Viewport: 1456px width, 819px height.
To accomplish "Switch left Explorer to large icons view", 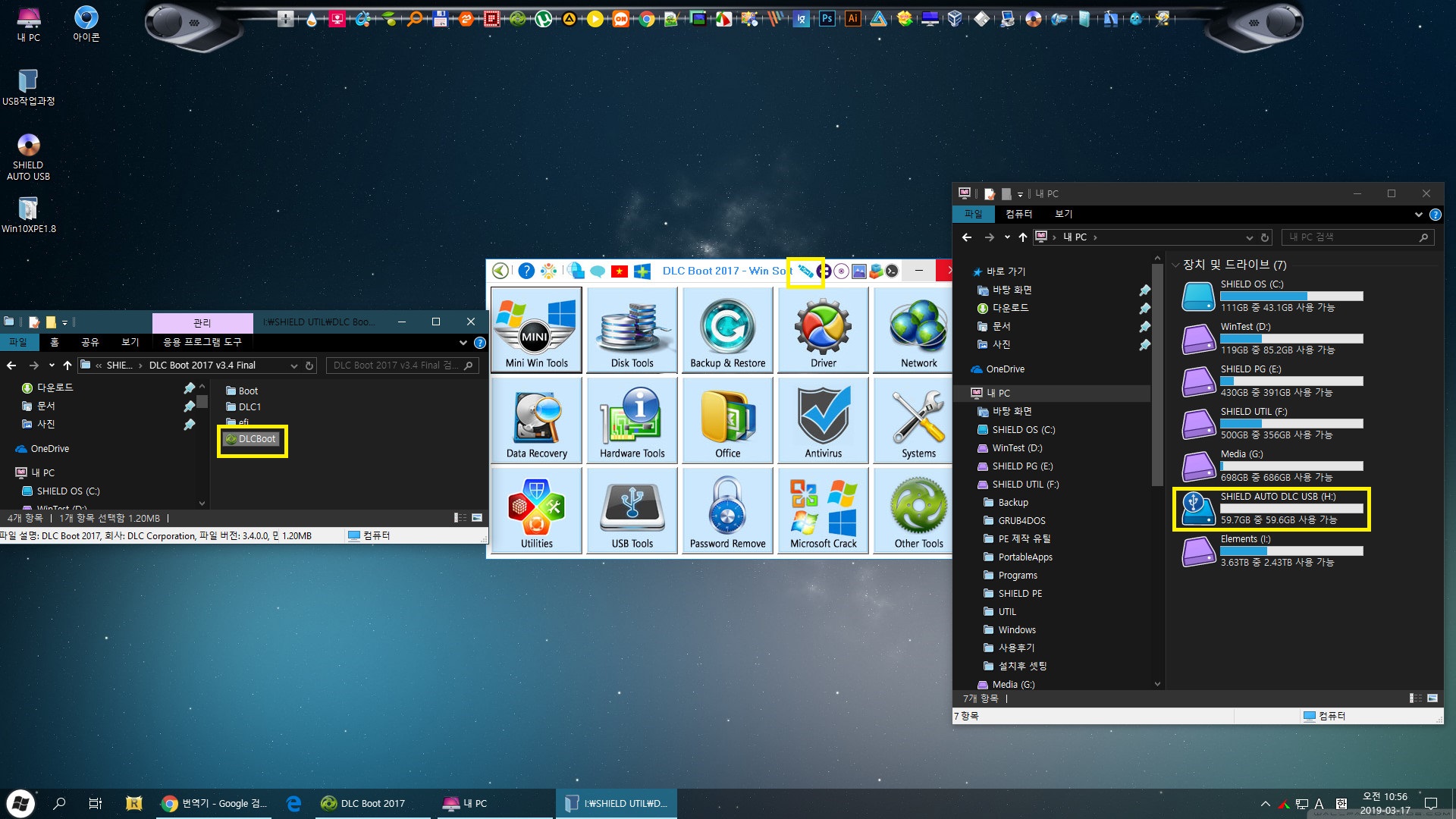I will click(x=477, y=518).
